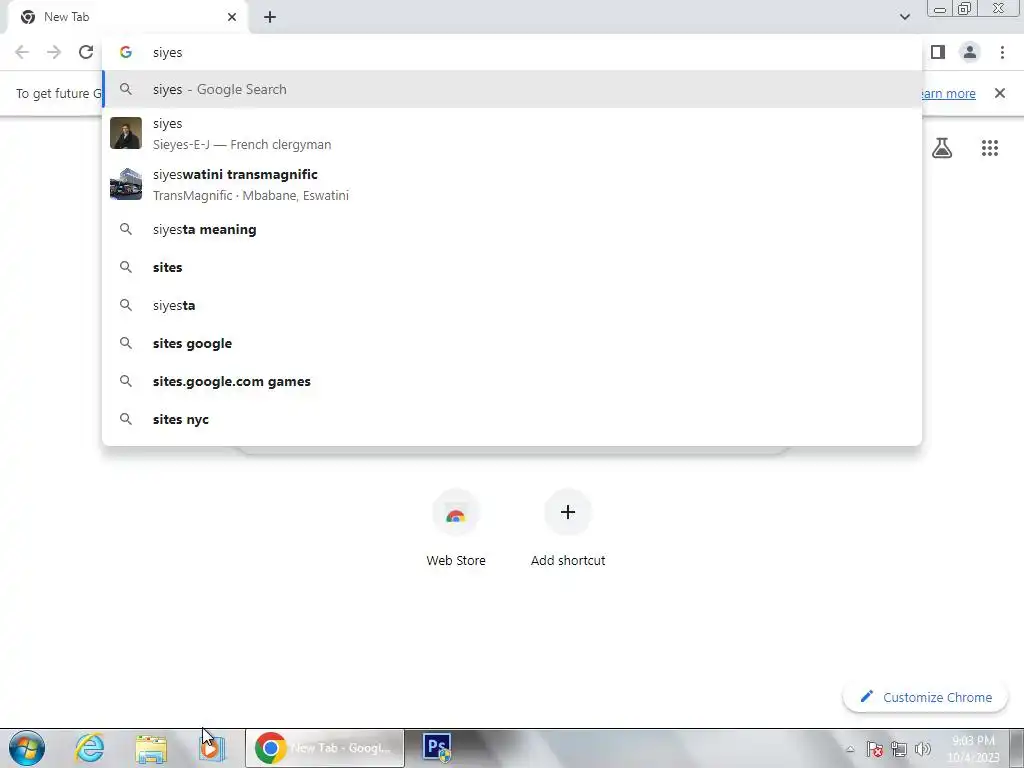This screenshot has height=768, width=1024.
Task: Select the Chrome New Tab taskbar button
Action: (x=325, y=748)
